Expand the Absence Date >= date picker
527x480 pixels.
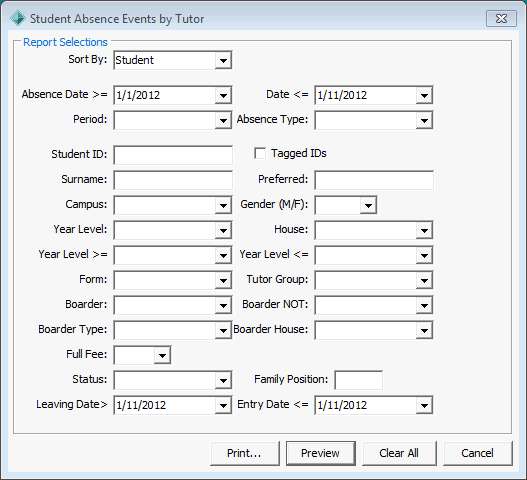point(223,95)
